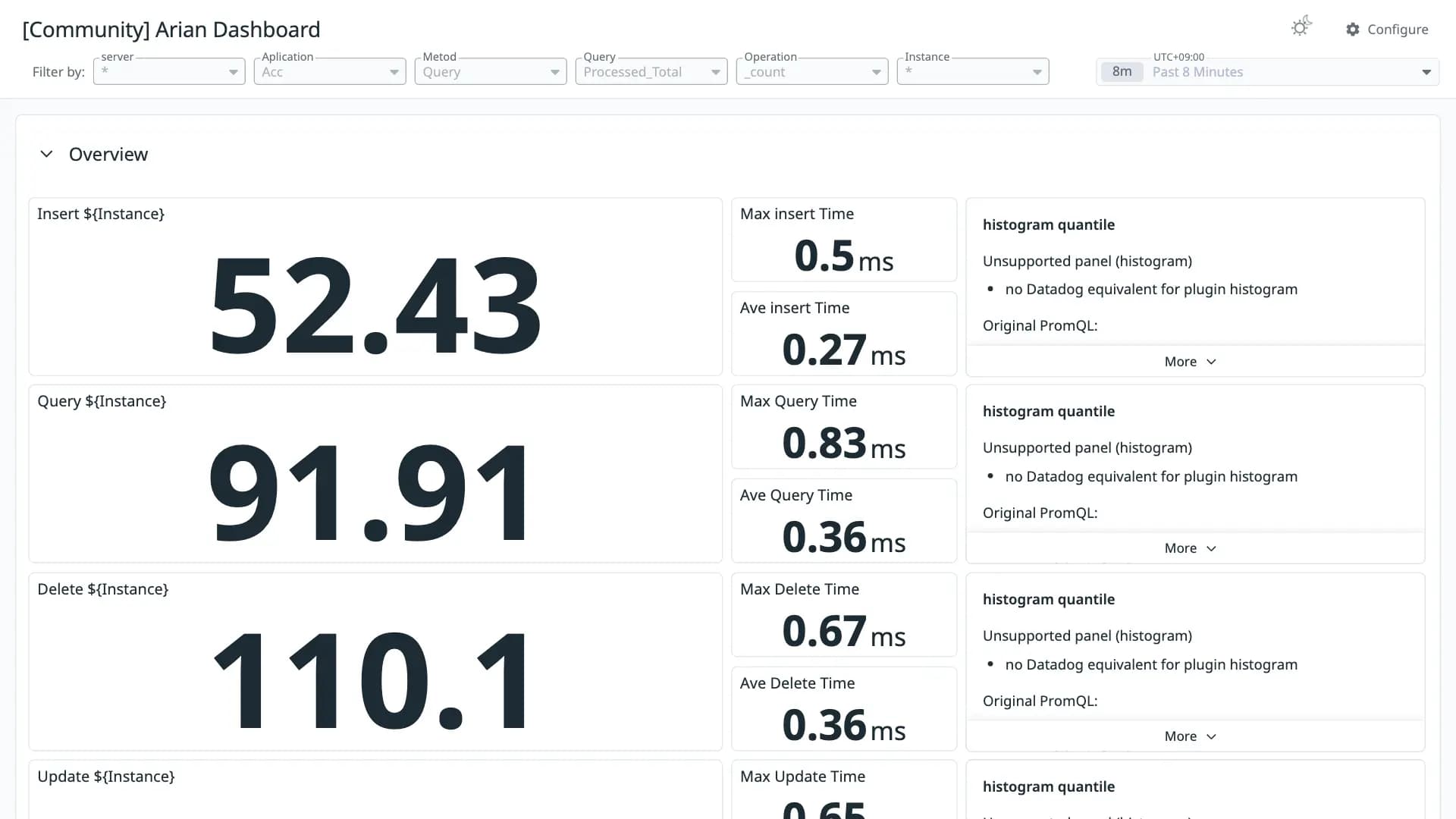This screenshot has height=819, width=1456.
Task: Click the Query ${Instance} widget title
Action: (102, 401)
